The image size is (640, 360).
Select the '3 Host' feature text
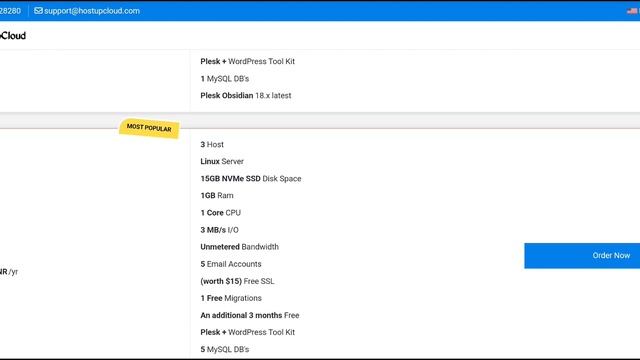pyautogui.click(x=212, y=144)
